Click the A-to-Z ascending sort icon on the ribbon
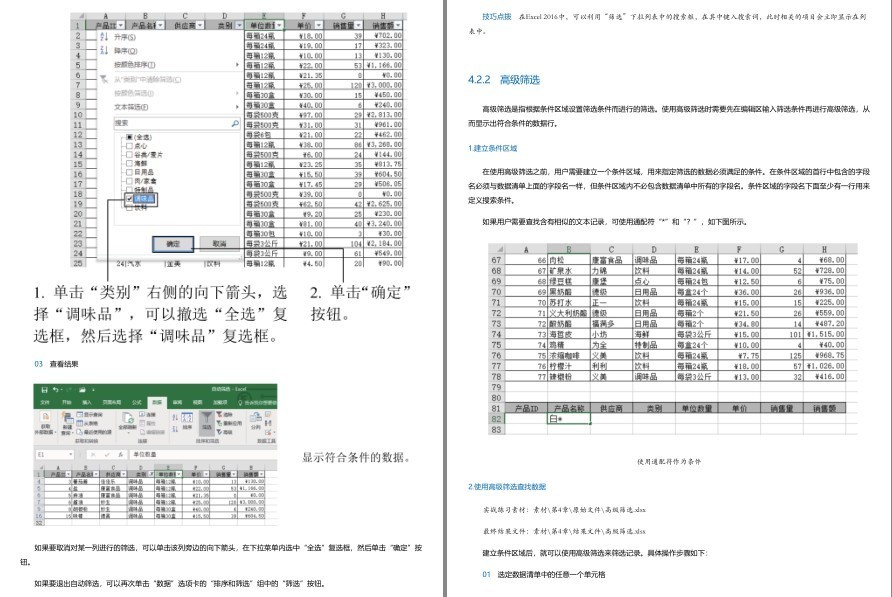 [x=175, y=417]
